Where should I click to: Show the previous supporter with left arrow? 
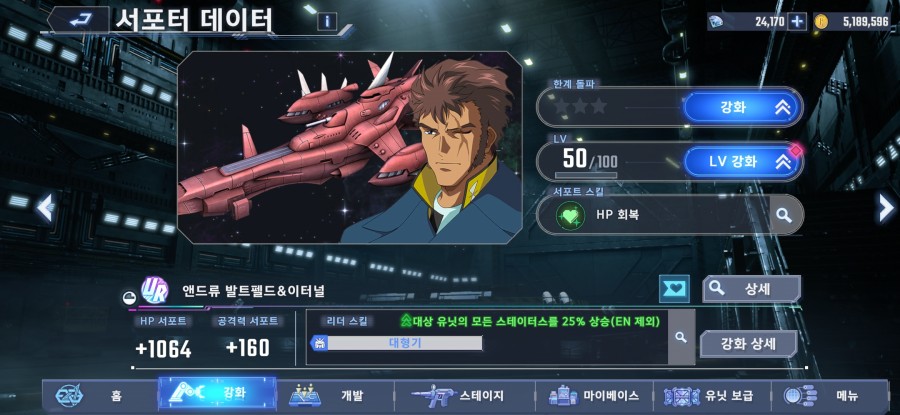tap(46, 207)
